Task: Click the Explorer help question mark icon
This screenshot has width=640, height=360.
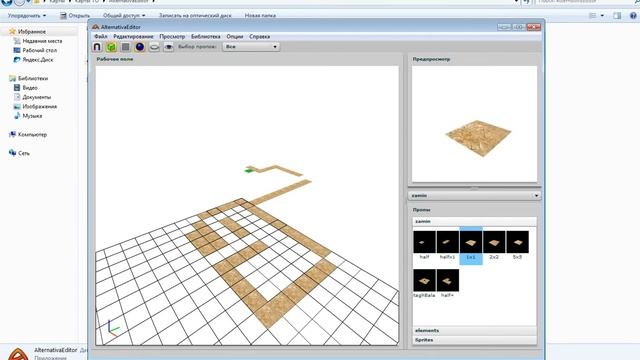Action: coord(633,16)
